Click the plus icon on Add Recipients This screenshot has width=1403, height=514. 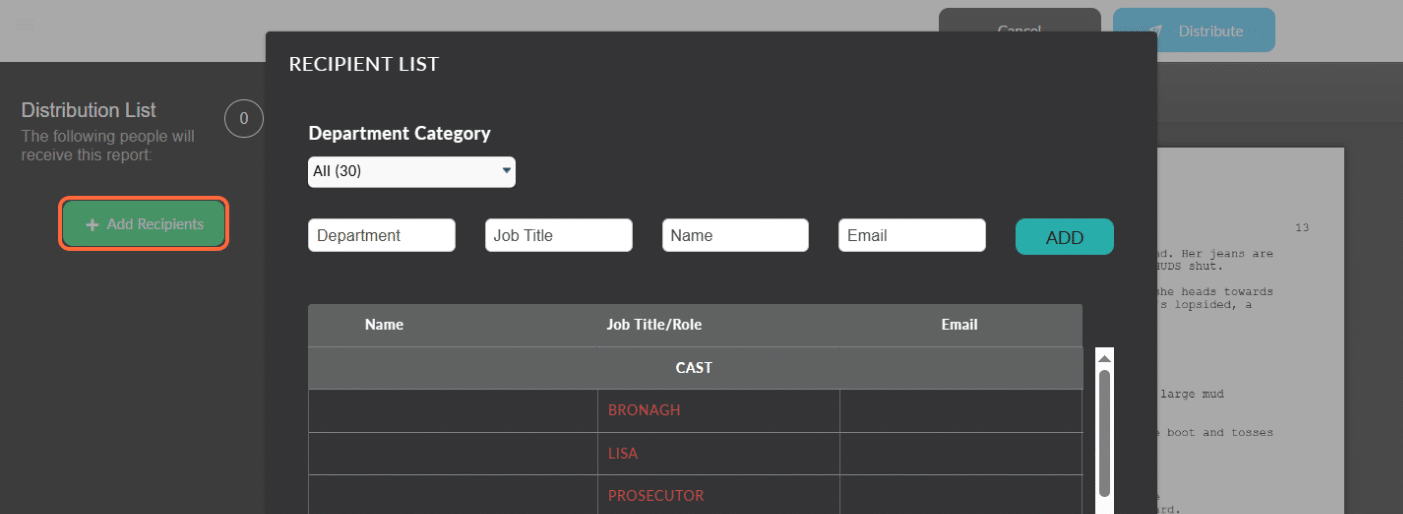[x=93, y=225]
